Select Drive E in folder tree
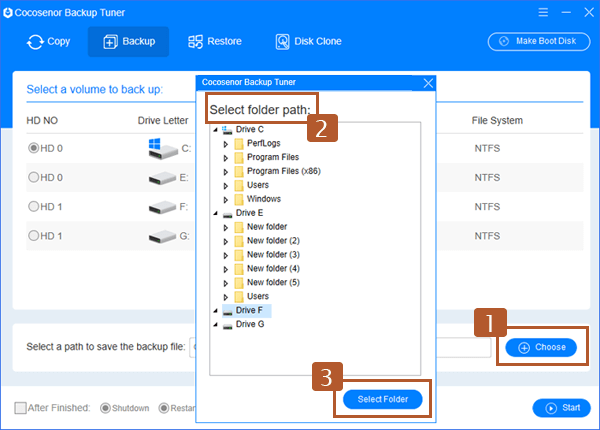Viewport: 600px width, 430px height. point(249,213)
